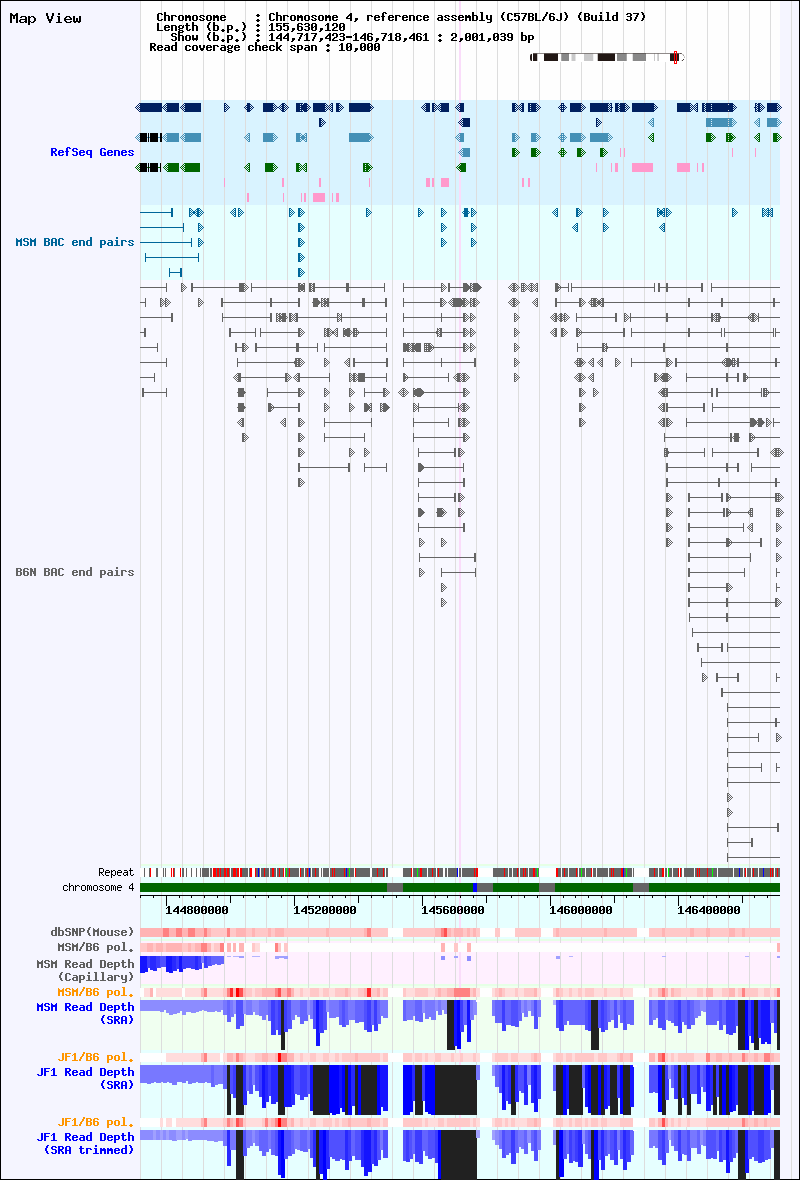Click the 144800000 position label
This screenshot has width=800, height=1180.
click(197, 911)
